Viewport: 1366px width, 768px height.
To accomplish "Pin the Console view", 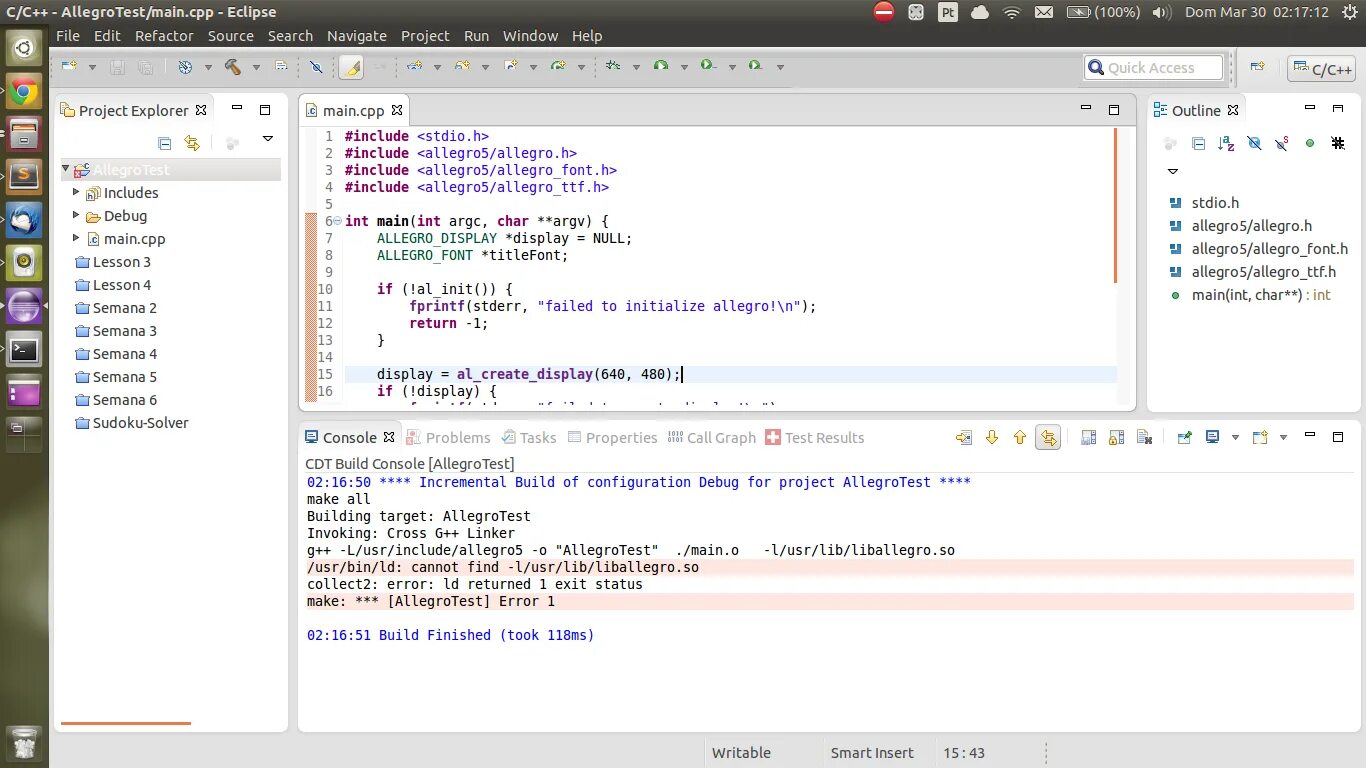I will point(1185,437).
